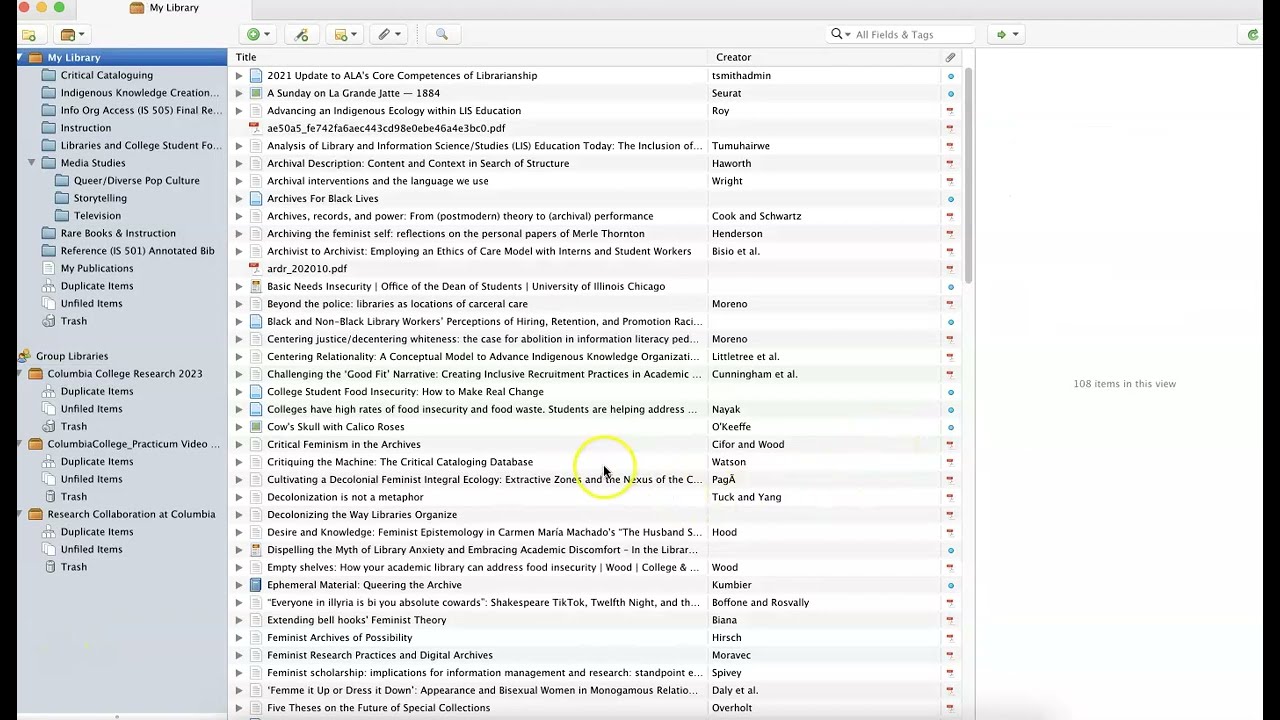Screen dimensions: 1280x720
Task: Click the My Library folder icon in the sidebar
Action: [35, 58]
